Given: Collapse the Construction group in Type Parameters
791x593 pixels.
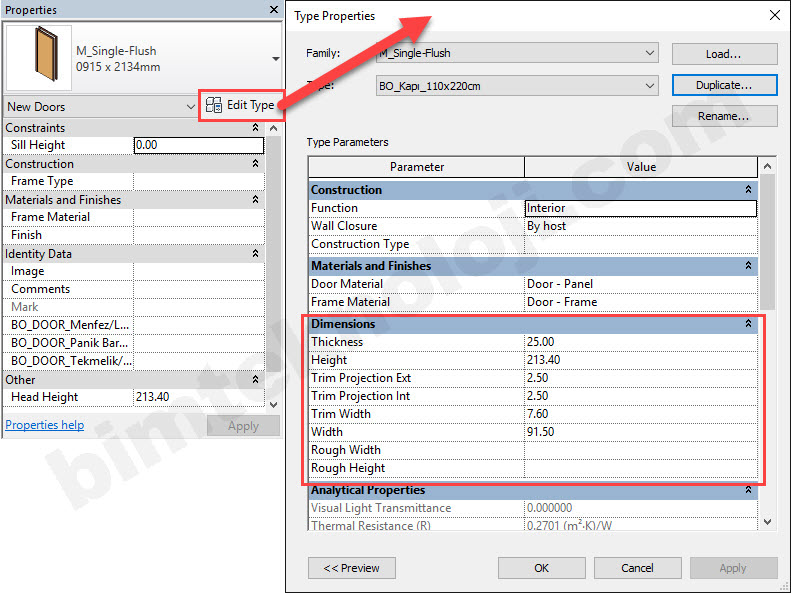Looking at the screenshot, I should click(748, 190).
